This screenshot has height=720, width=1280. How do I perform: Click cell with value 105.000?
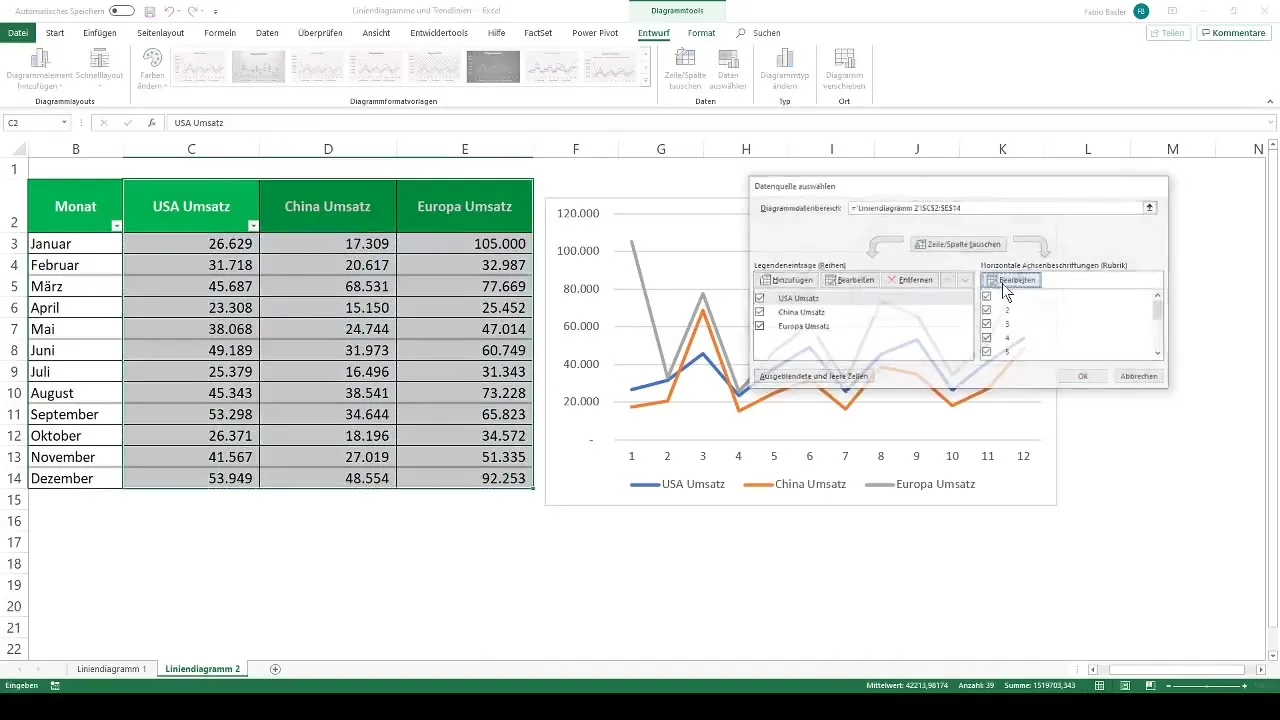464,244
